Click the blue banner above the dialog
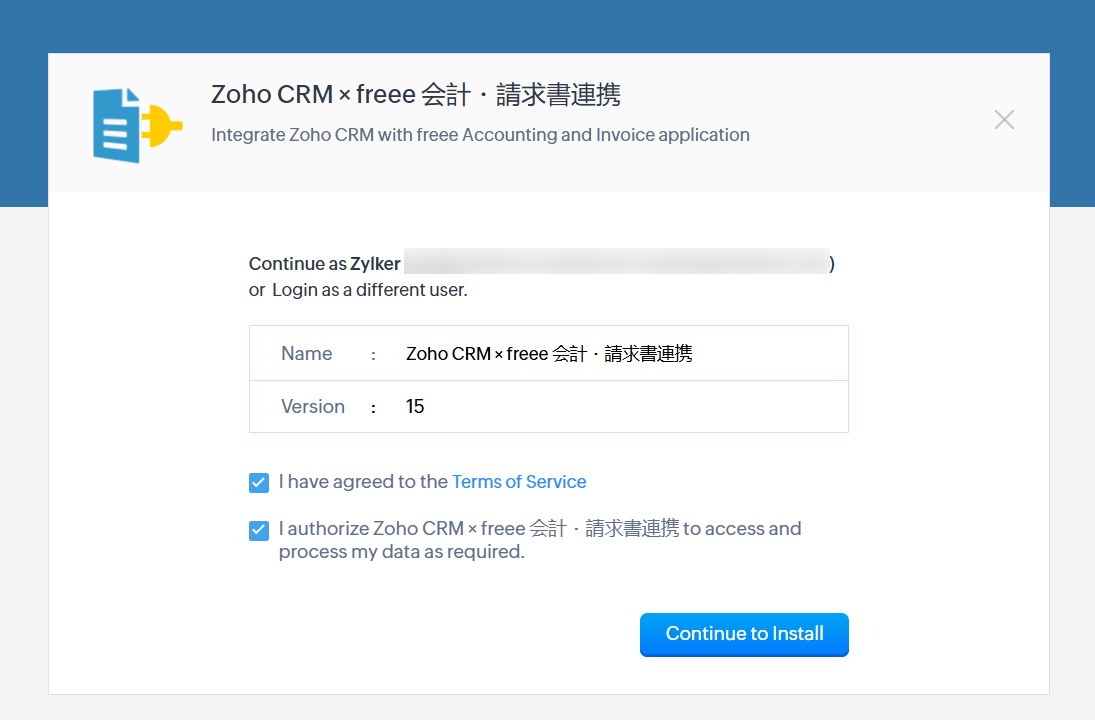 (x=547, y=25)
